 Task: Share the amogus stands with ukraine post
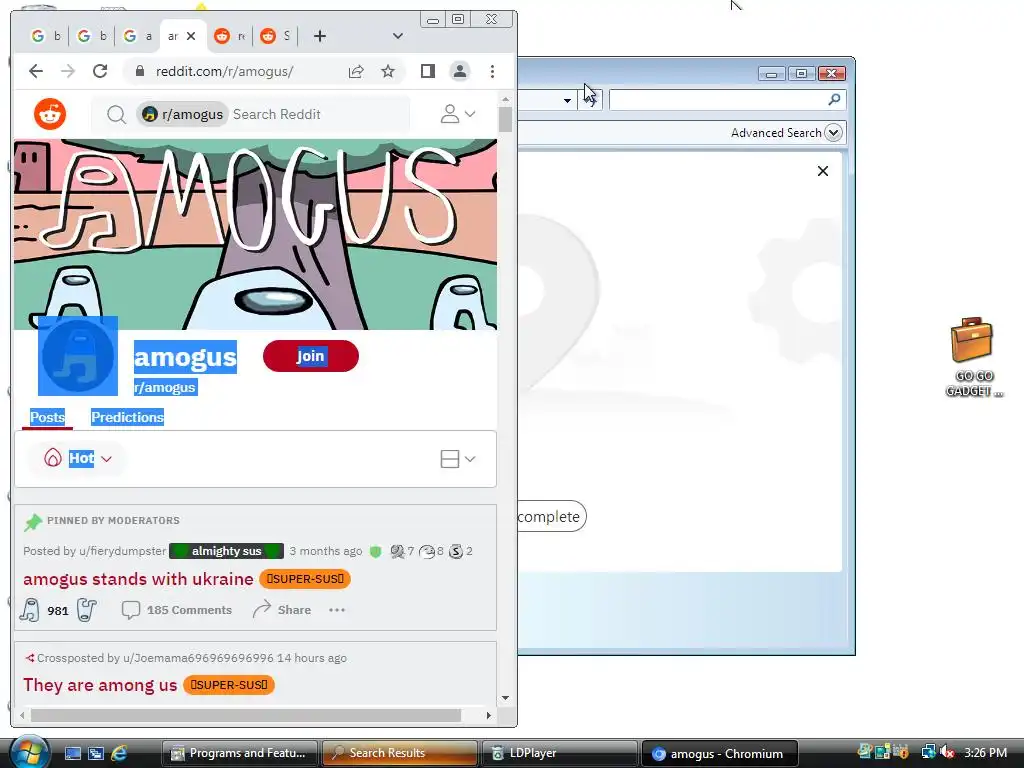tap(281, 610)
